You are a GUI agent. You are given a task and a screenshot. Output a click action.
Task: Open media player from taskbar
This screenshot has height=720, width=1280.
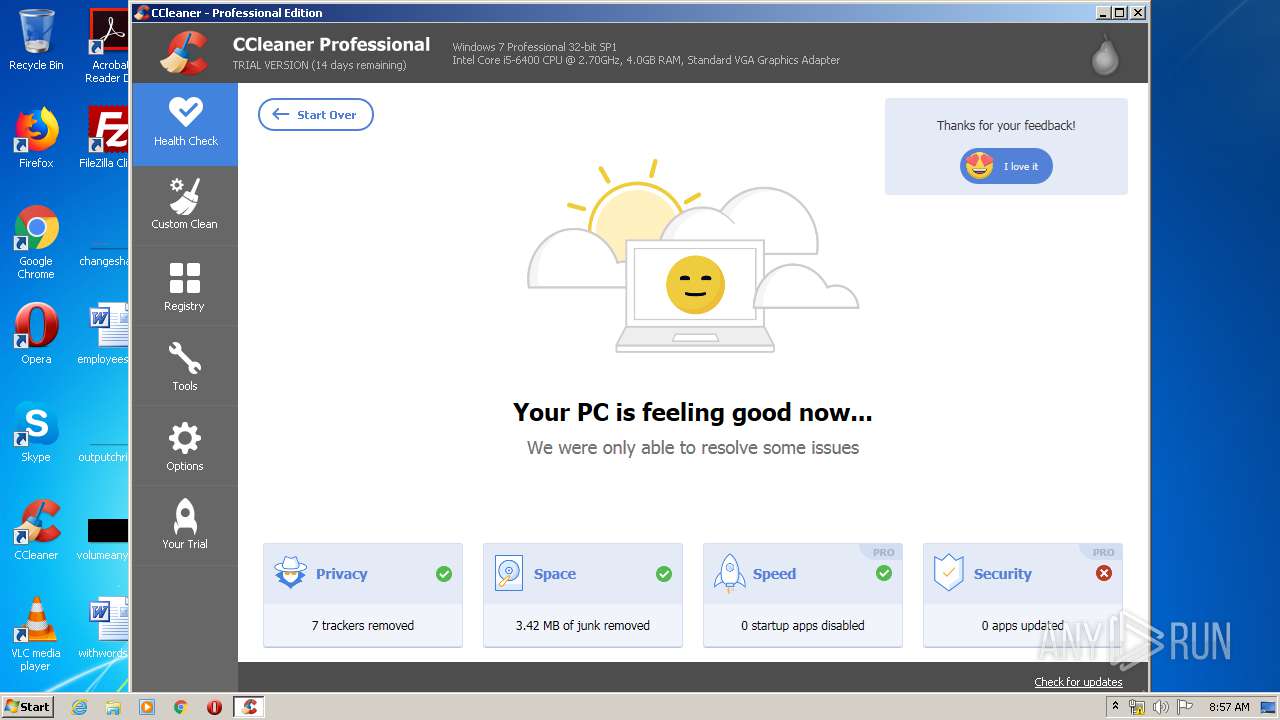coord(147,707)
